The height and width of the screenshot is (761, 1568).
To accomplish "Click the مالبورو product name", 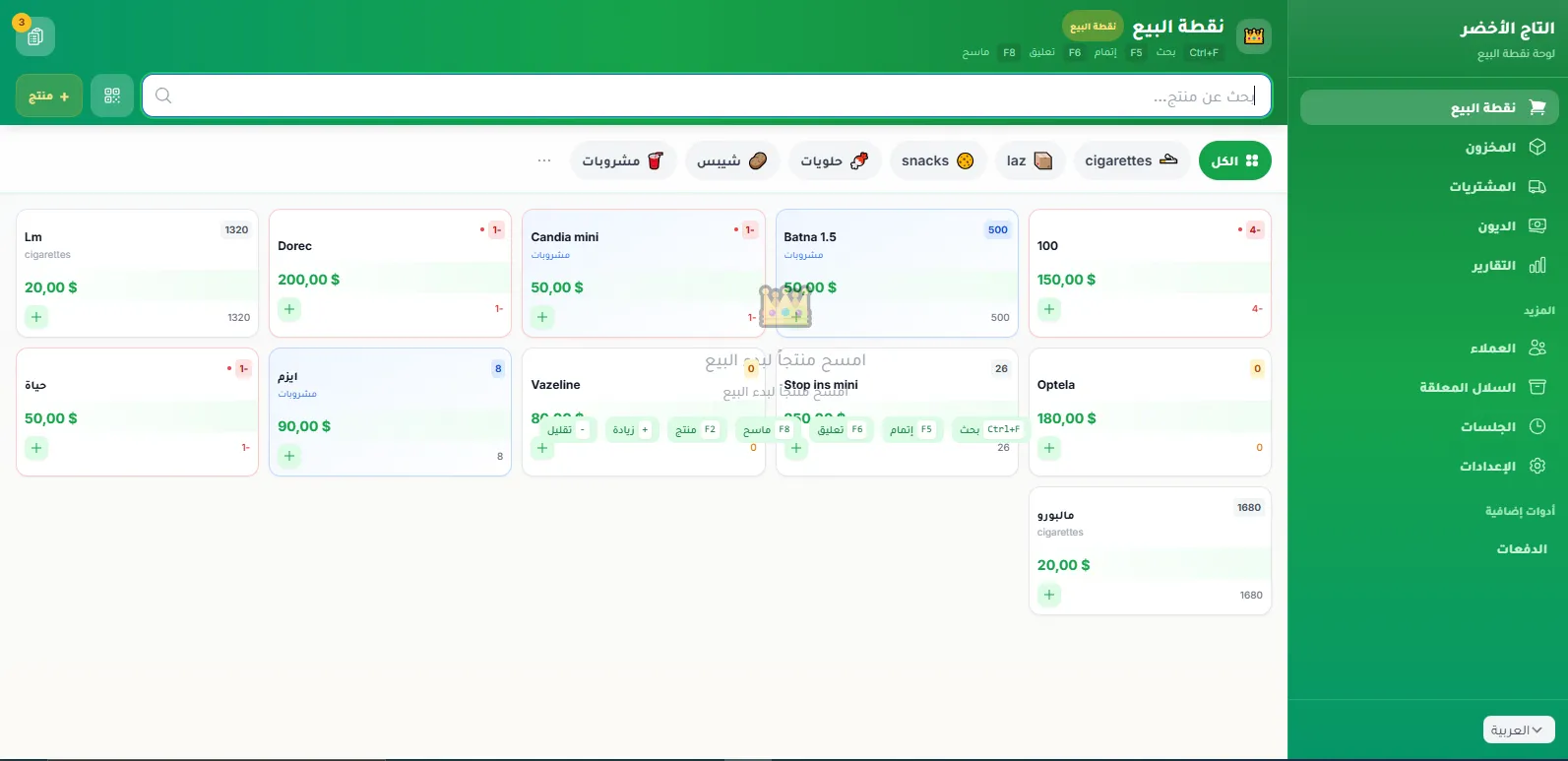I will [1056, 515].
